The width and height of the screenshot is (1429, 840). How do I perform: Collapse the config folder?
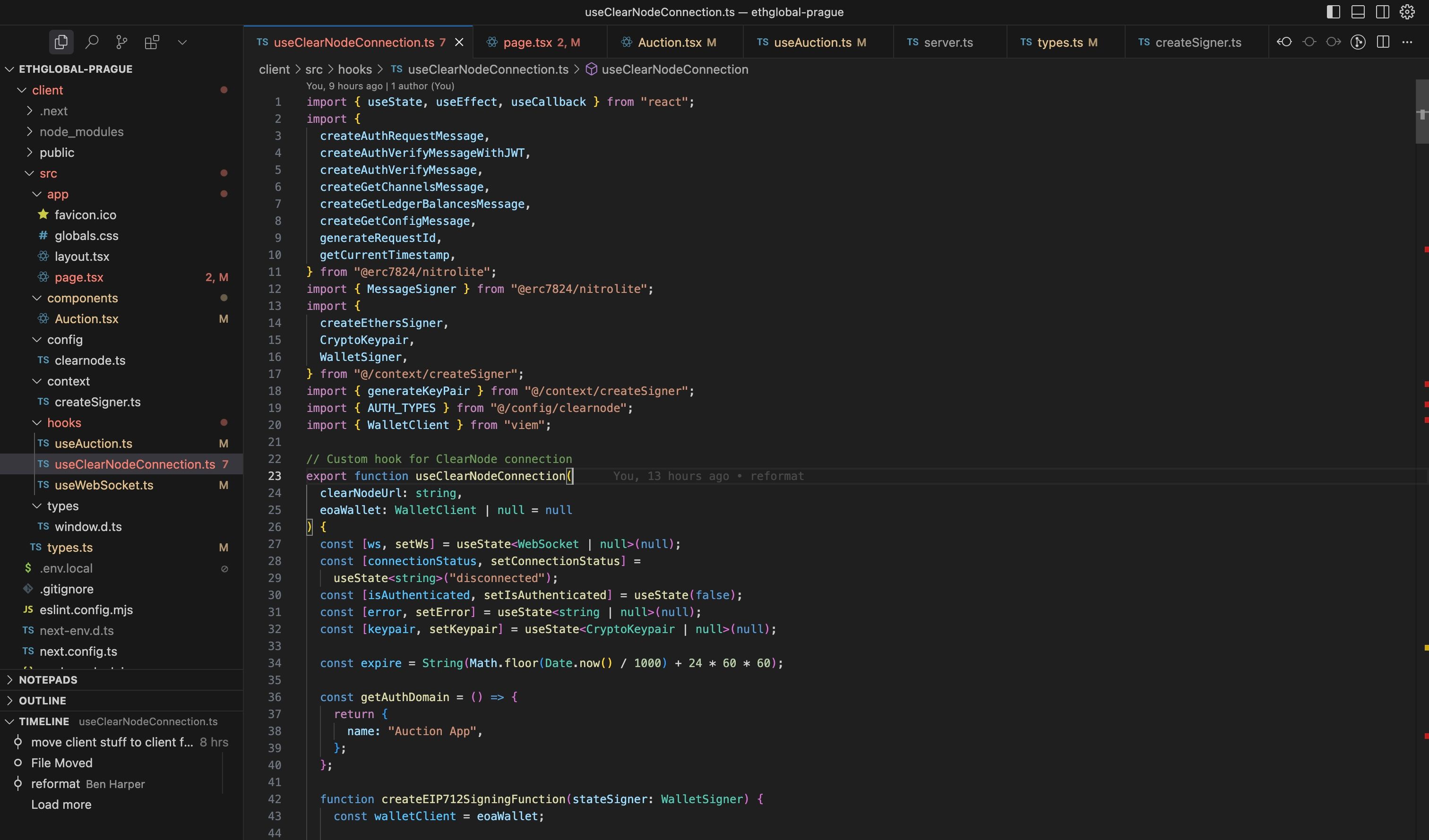121,340
